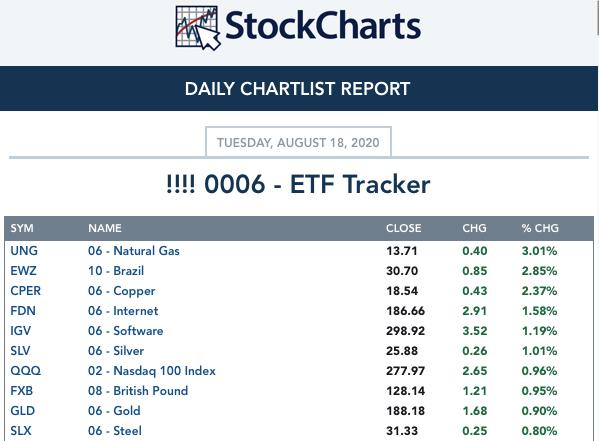Click the SYM column header
This screenshot has width=599, height=441.
point(22,228)
